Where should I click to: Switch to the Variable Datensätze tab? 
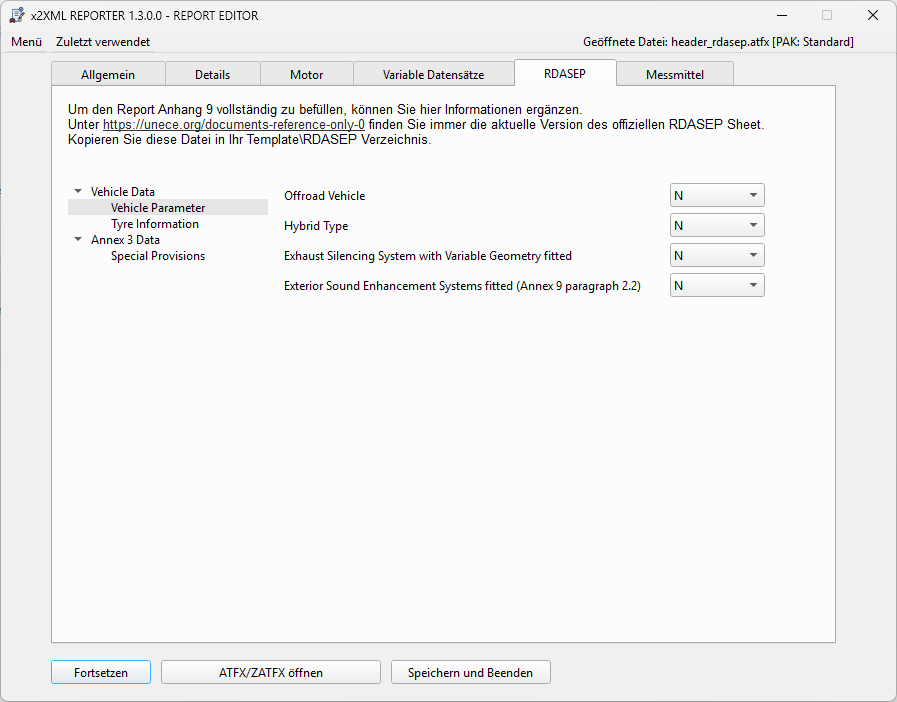coord(433,75)
